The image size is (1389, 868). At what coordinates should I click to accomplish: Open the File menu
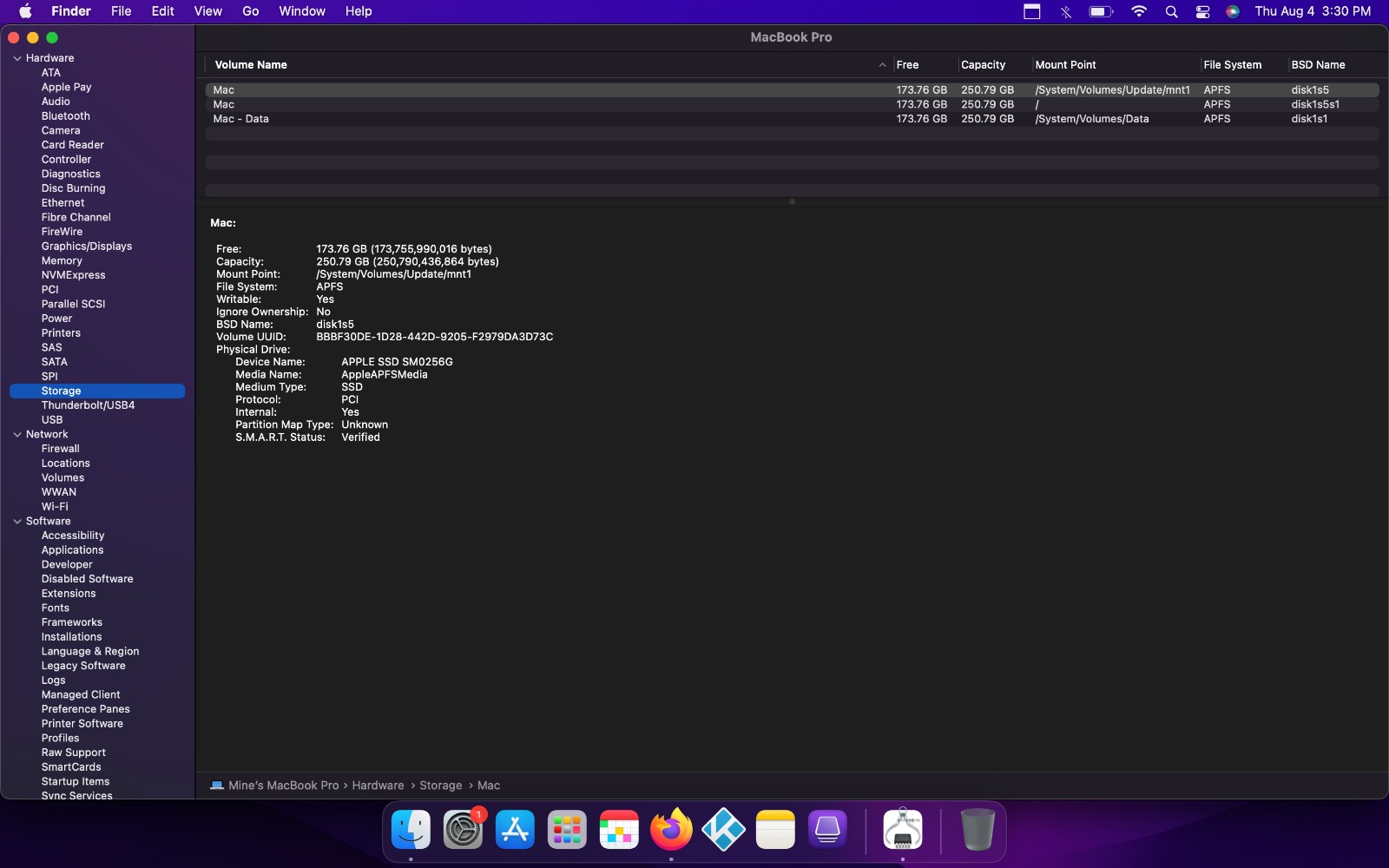tap(121, 11)
